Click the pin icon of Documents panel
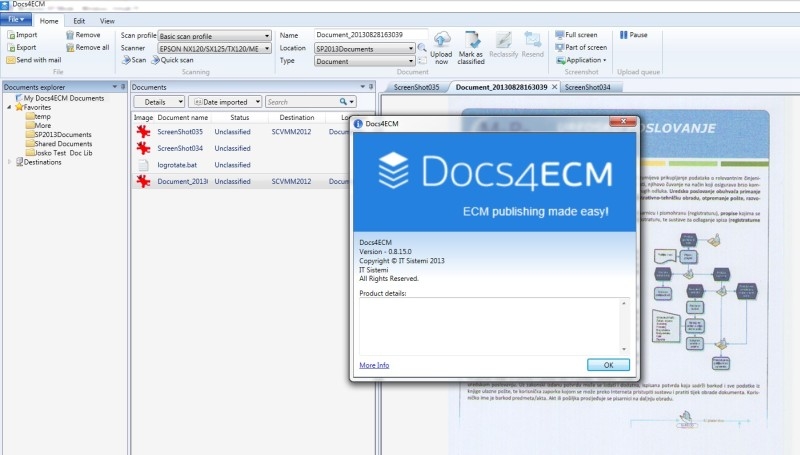 (x=371, y=87)
